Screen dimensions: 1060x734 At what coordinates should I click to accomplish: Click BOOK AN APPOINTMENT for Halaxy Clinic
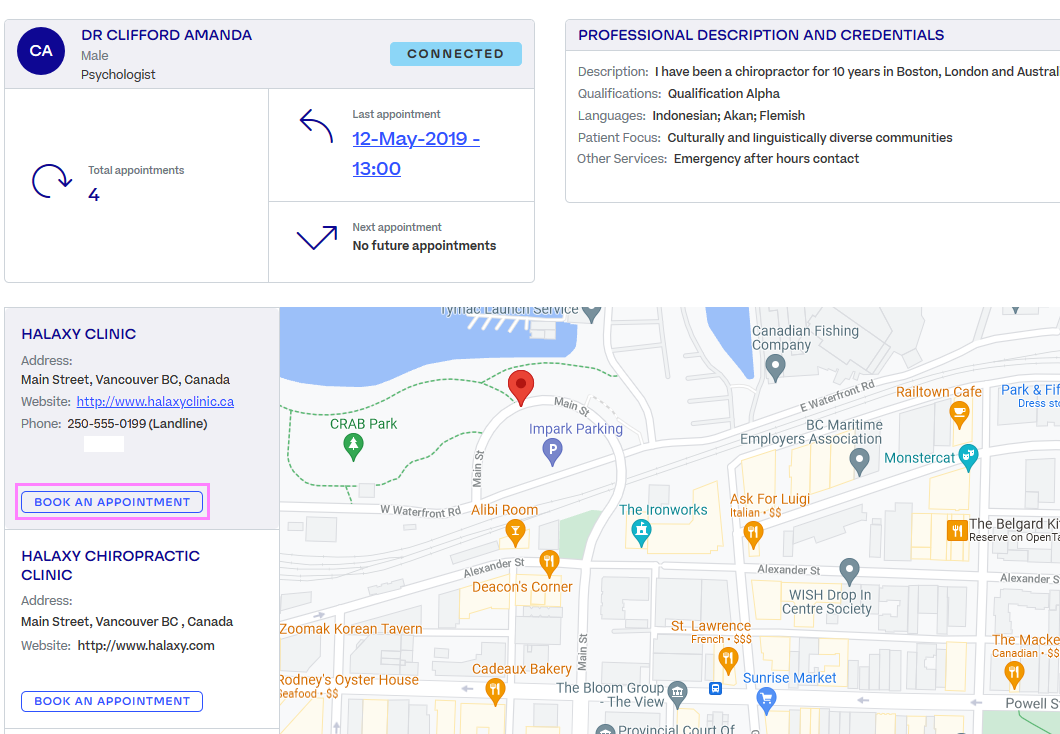coord(111,501)
